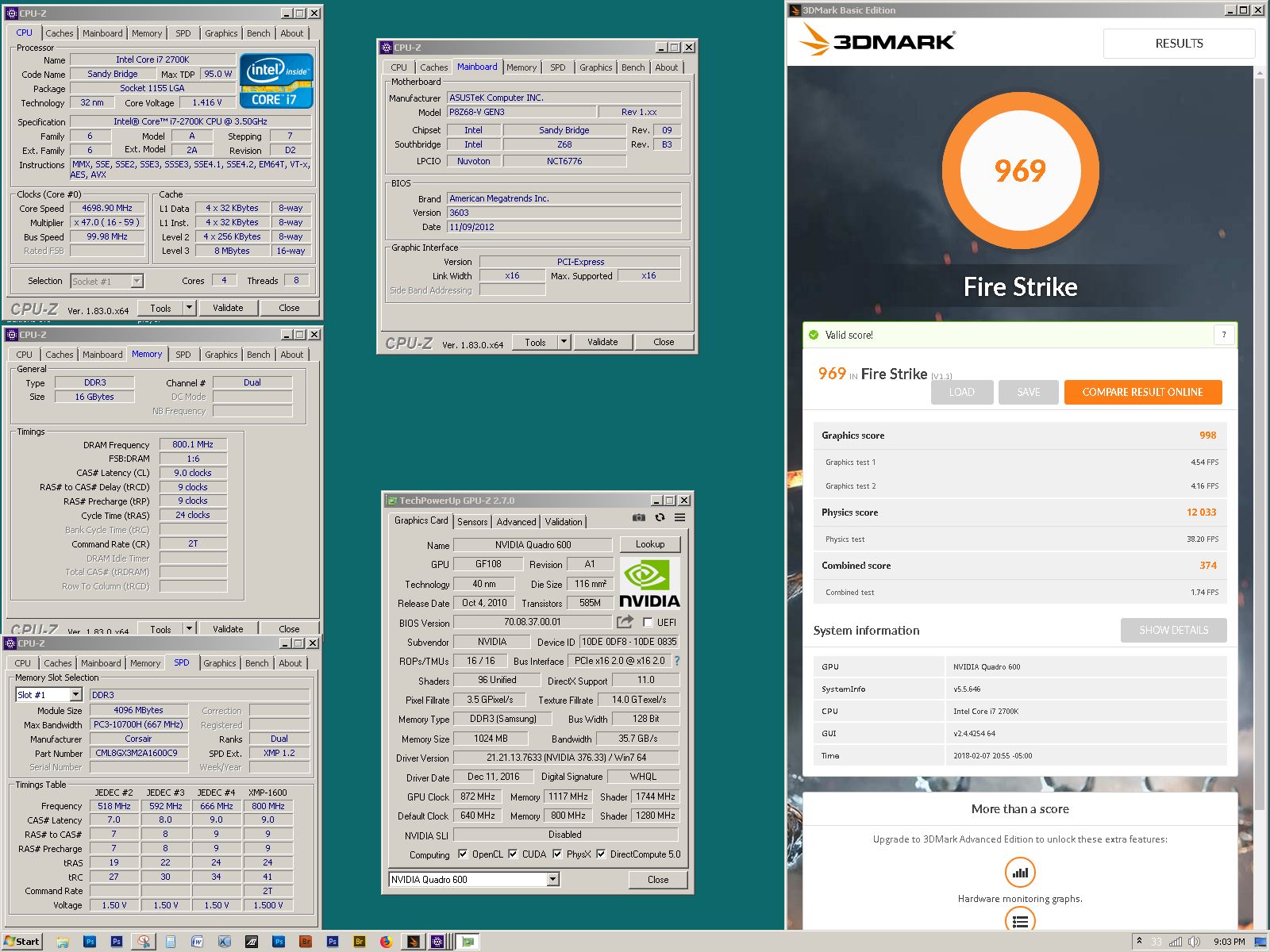This screenshot has height=952, width=1270.
Task: Click the network signal tray icon
Action: click(x=1176, y=942)
